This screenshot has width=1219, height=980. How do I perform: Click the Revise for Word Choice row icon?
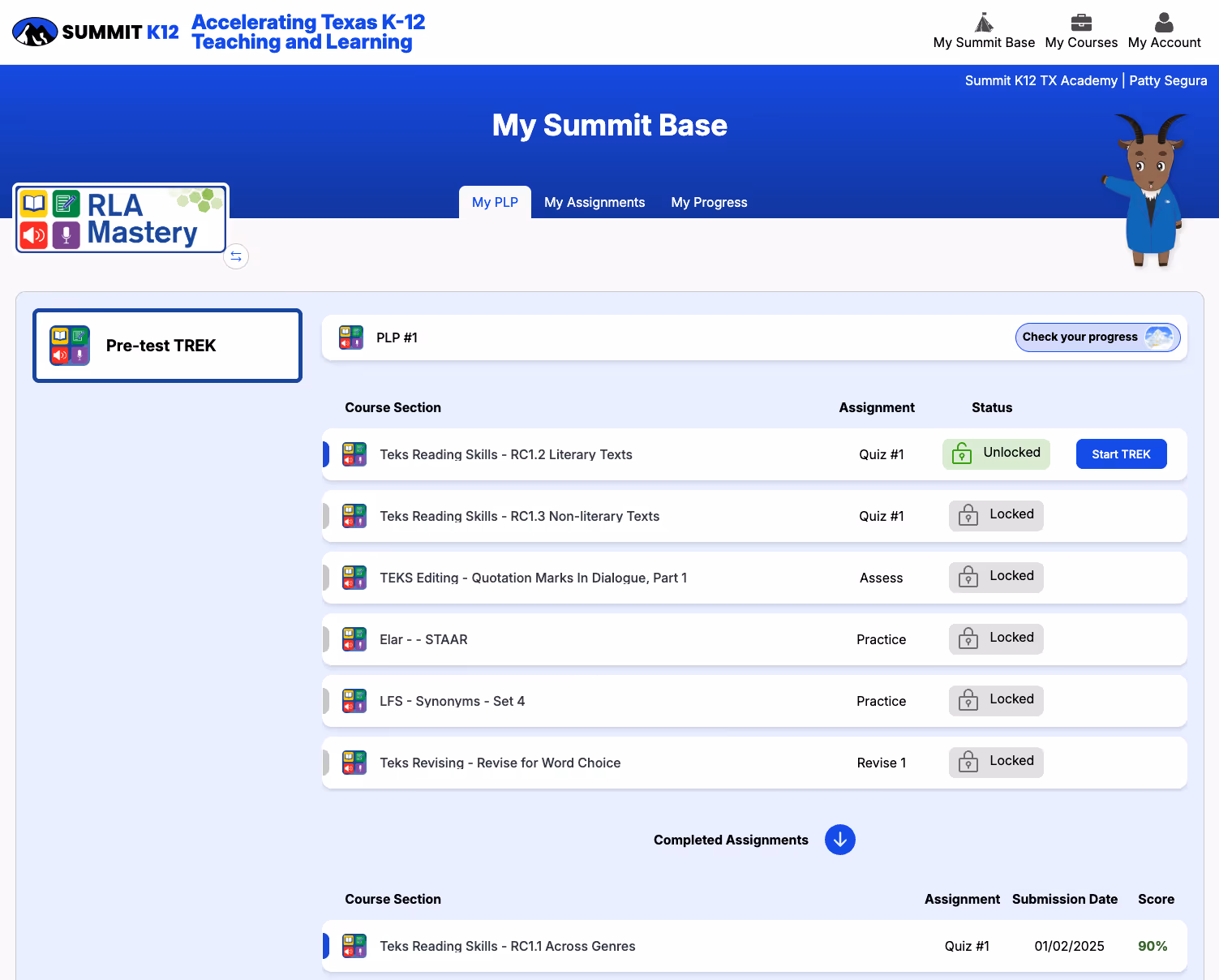[x=354, y=763]
